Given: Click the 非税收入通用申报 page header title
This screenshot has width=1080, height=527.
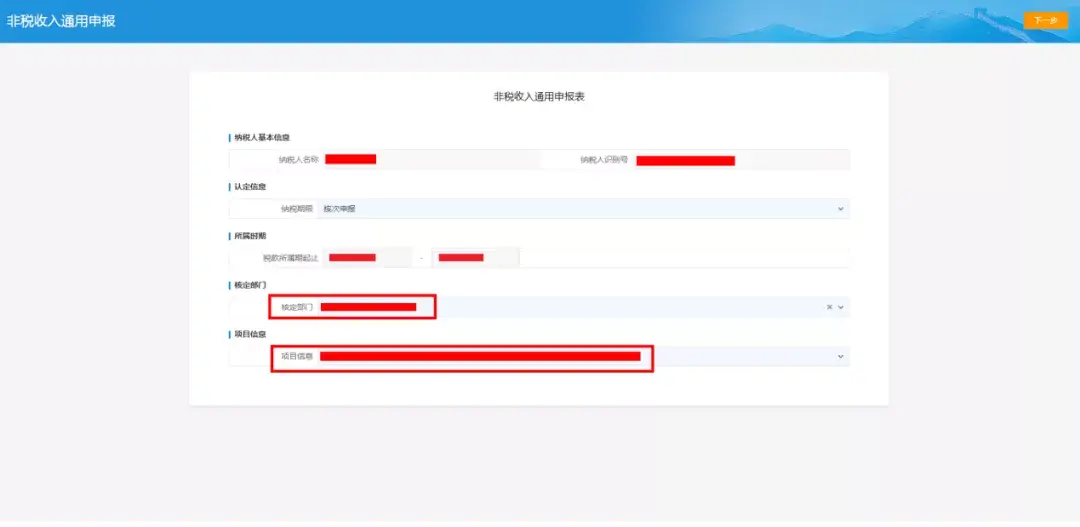Looking at the screenshot, I should 61,20.
